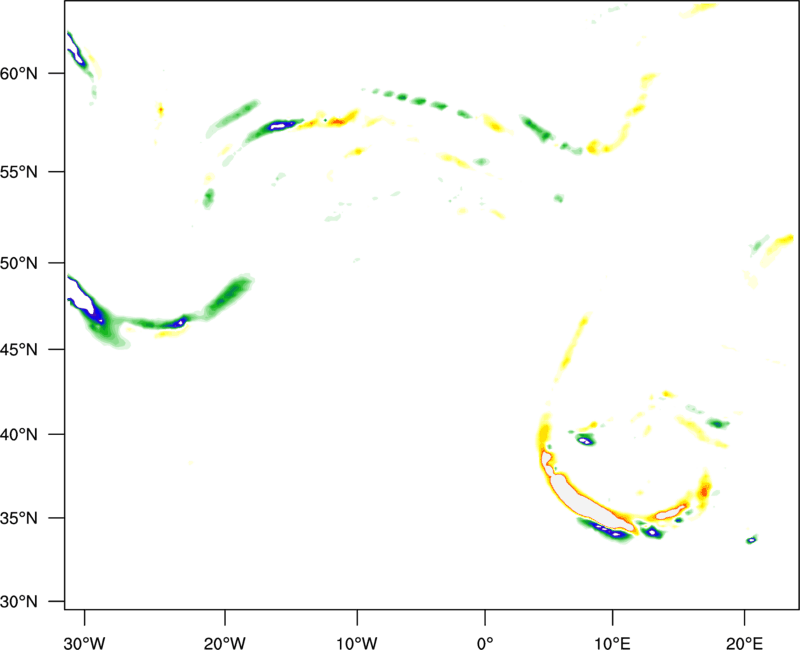
Task: Click the 20°E longitude label
Action: click(744, 643)
